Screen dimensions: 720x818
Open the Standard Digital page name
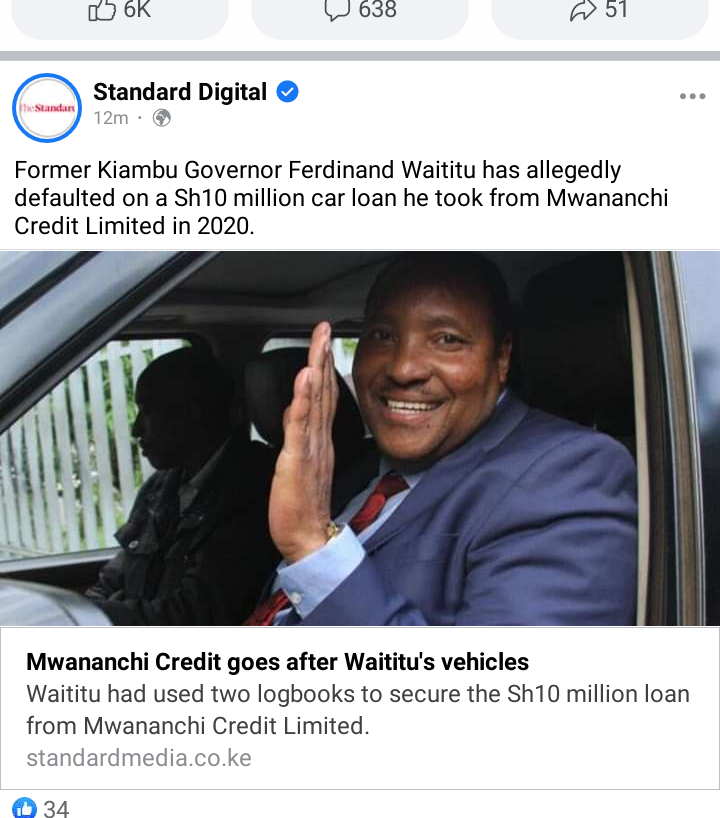click(x=180, y=92)
